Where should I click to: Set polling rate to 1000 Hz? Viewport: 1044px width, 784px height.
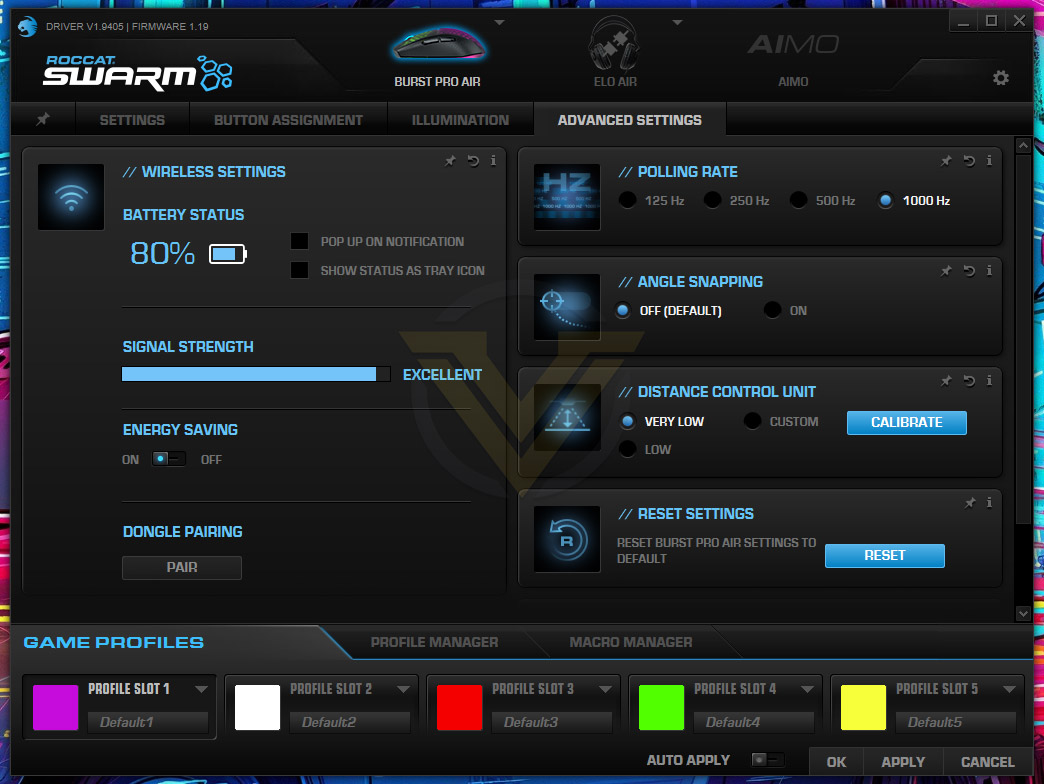tap(885, 200)
